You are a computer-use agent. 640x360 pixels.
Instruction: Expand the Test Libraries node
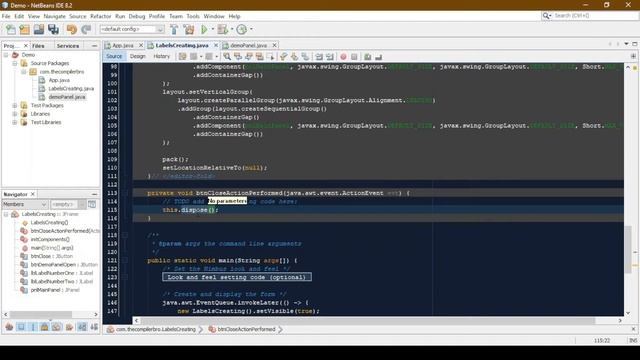coord(15,122)
